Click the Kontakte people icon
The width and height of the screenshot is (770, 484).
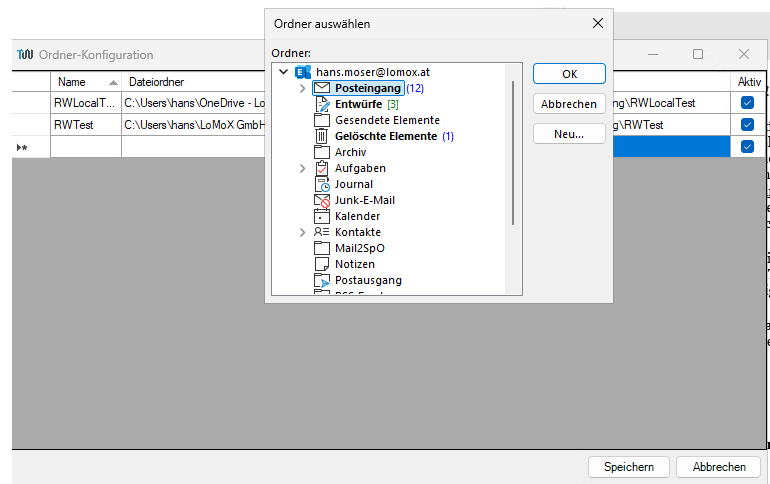tap(322, 232)
